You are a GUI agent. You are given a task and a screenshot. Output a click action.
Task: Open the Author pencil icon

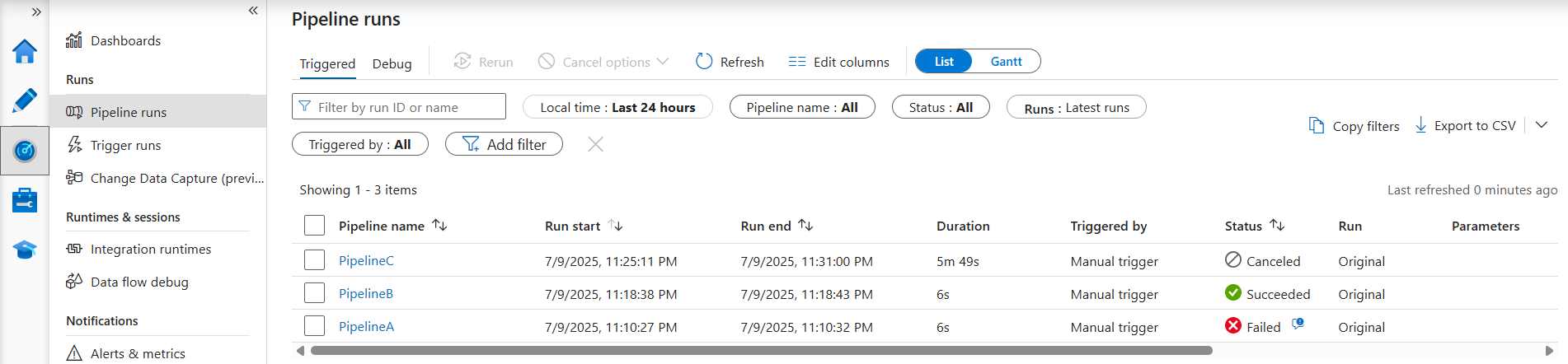point(25,100)
